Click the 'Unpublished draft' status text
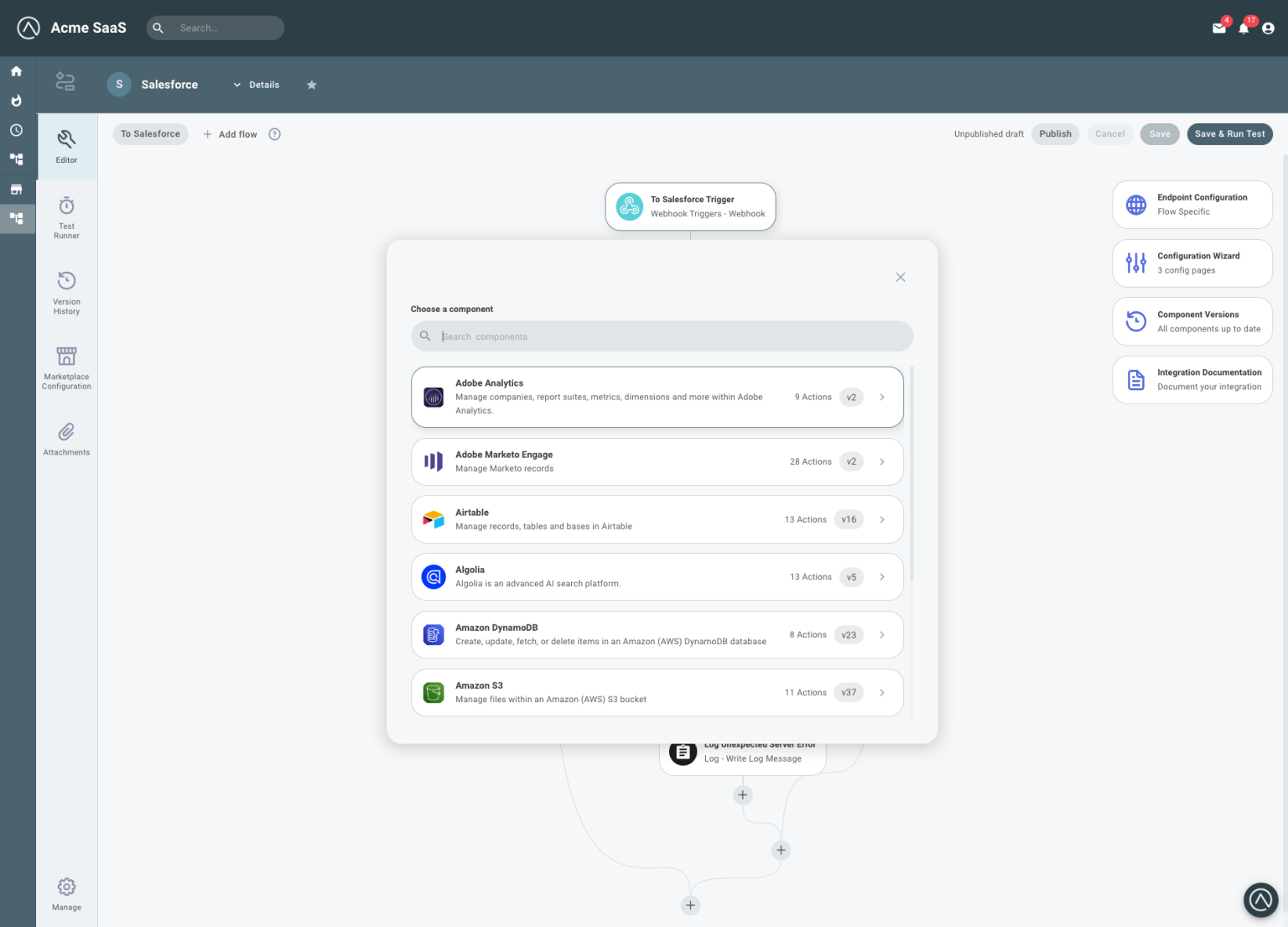 (989, 134)
